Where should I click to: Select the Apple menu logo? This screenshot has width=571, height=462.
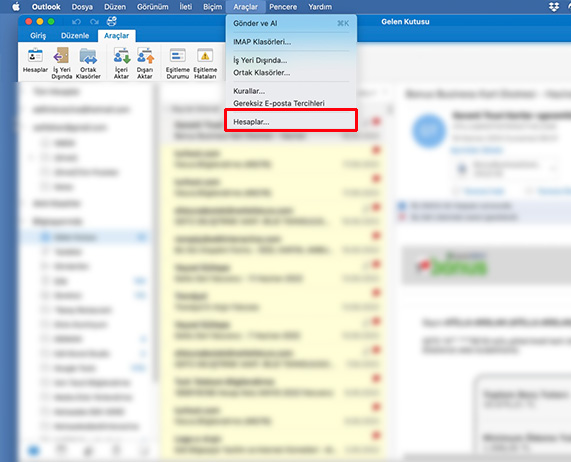point(16,7)
